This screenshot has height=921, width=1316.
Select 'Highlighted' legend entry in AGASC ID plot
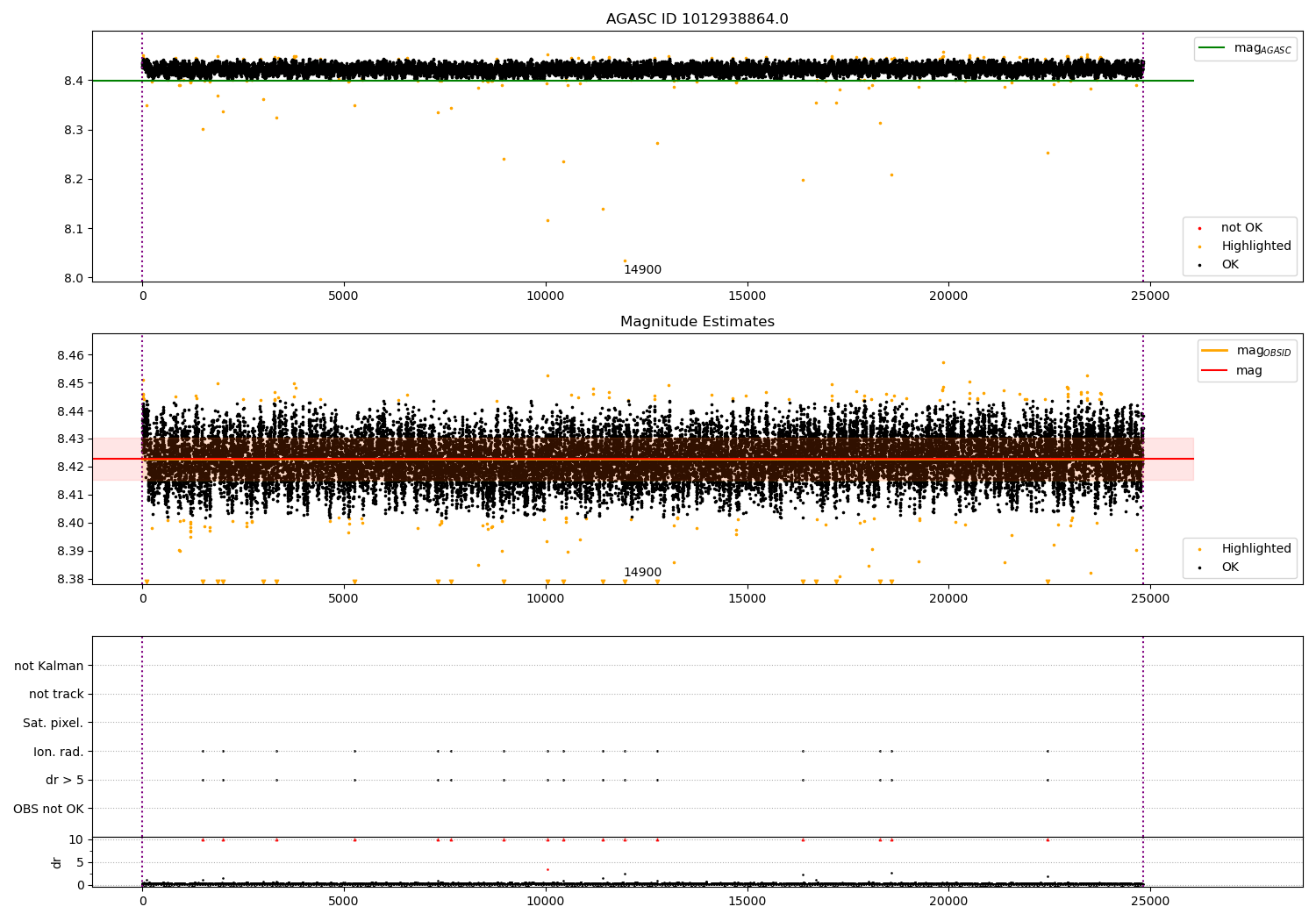pyautogui.click(x=1255, y=246)
